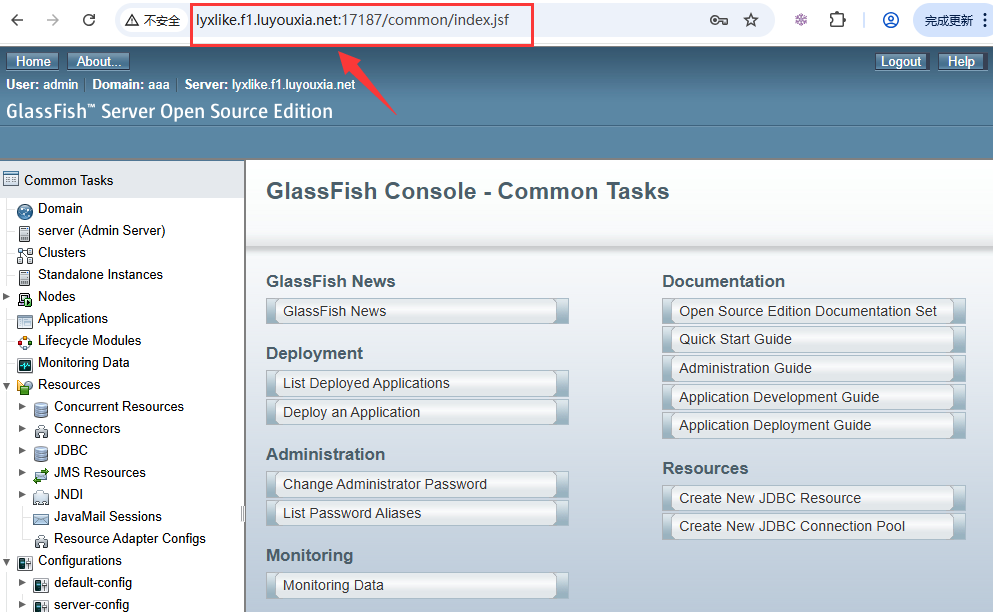Click the Domain globe icon

pyautogui.click(x=25, y=211)
